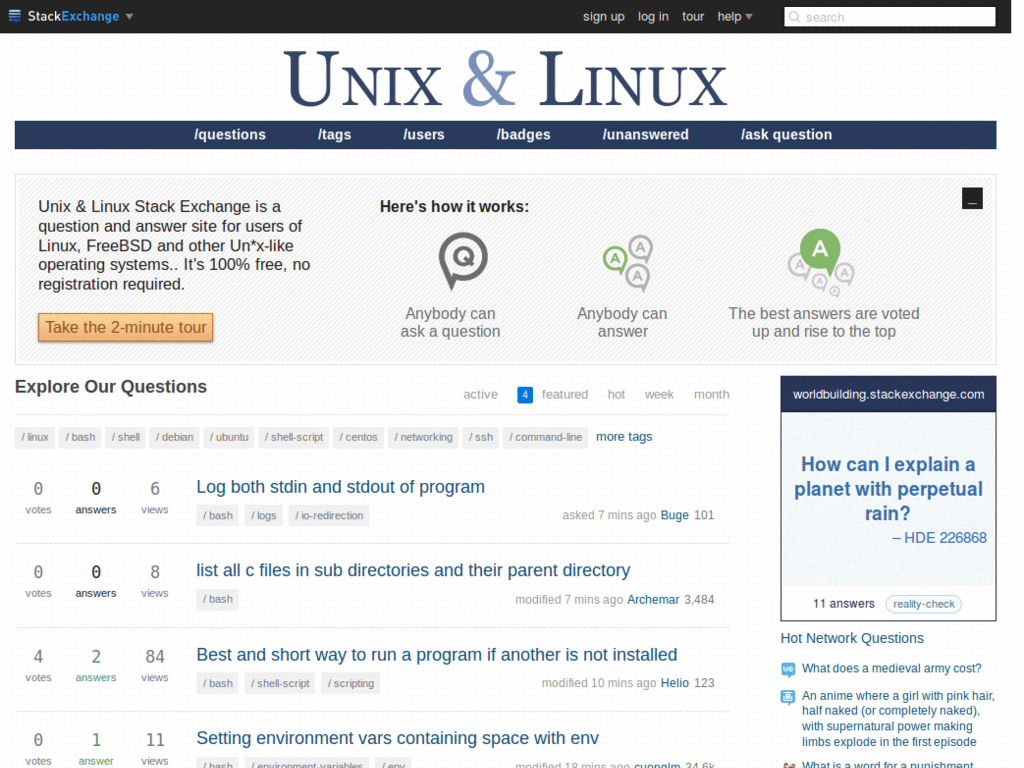
Task: Click the Unix & Linux site logo
Action: [505, 79]
